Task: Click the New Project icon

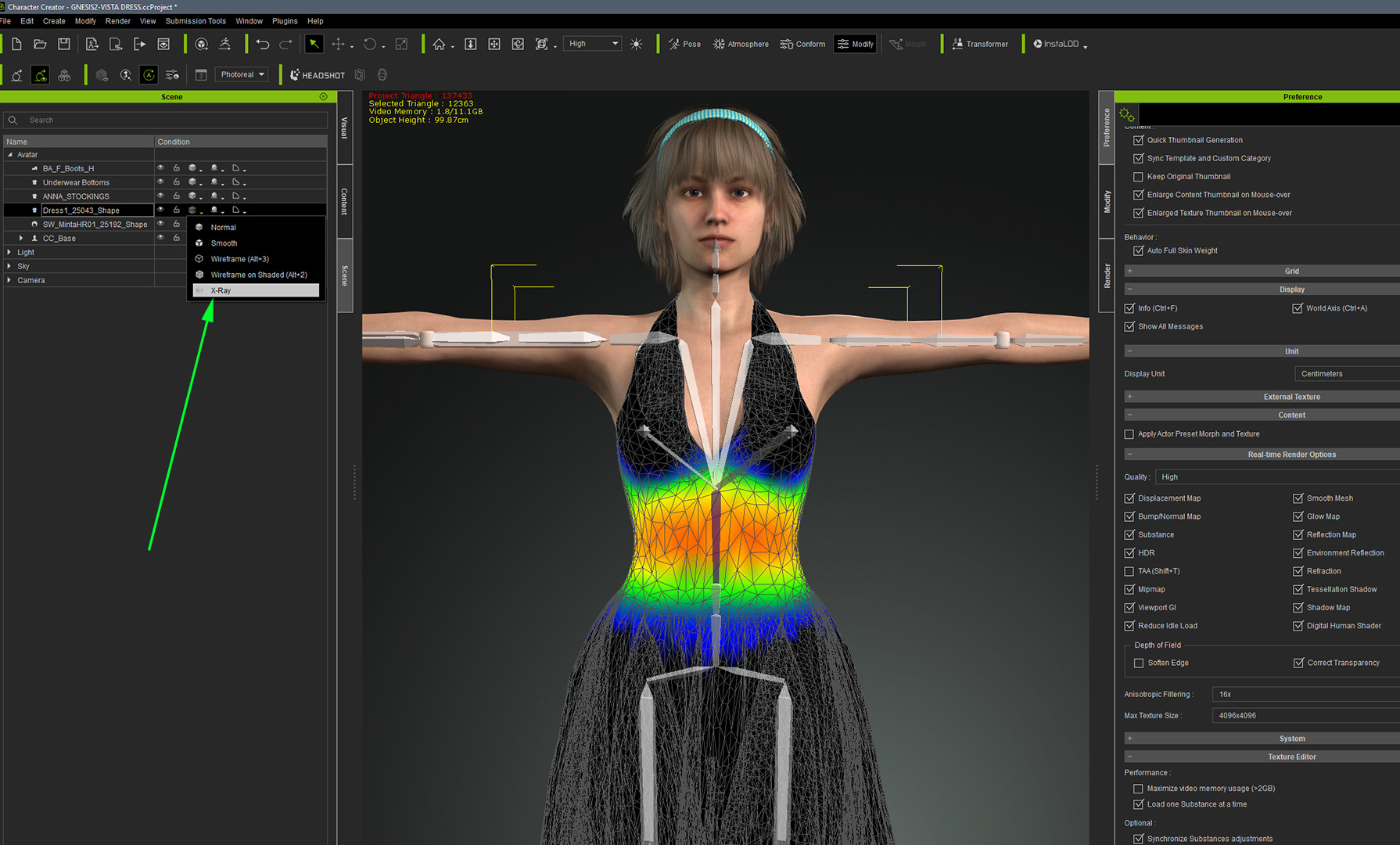Action: (16, 44)
